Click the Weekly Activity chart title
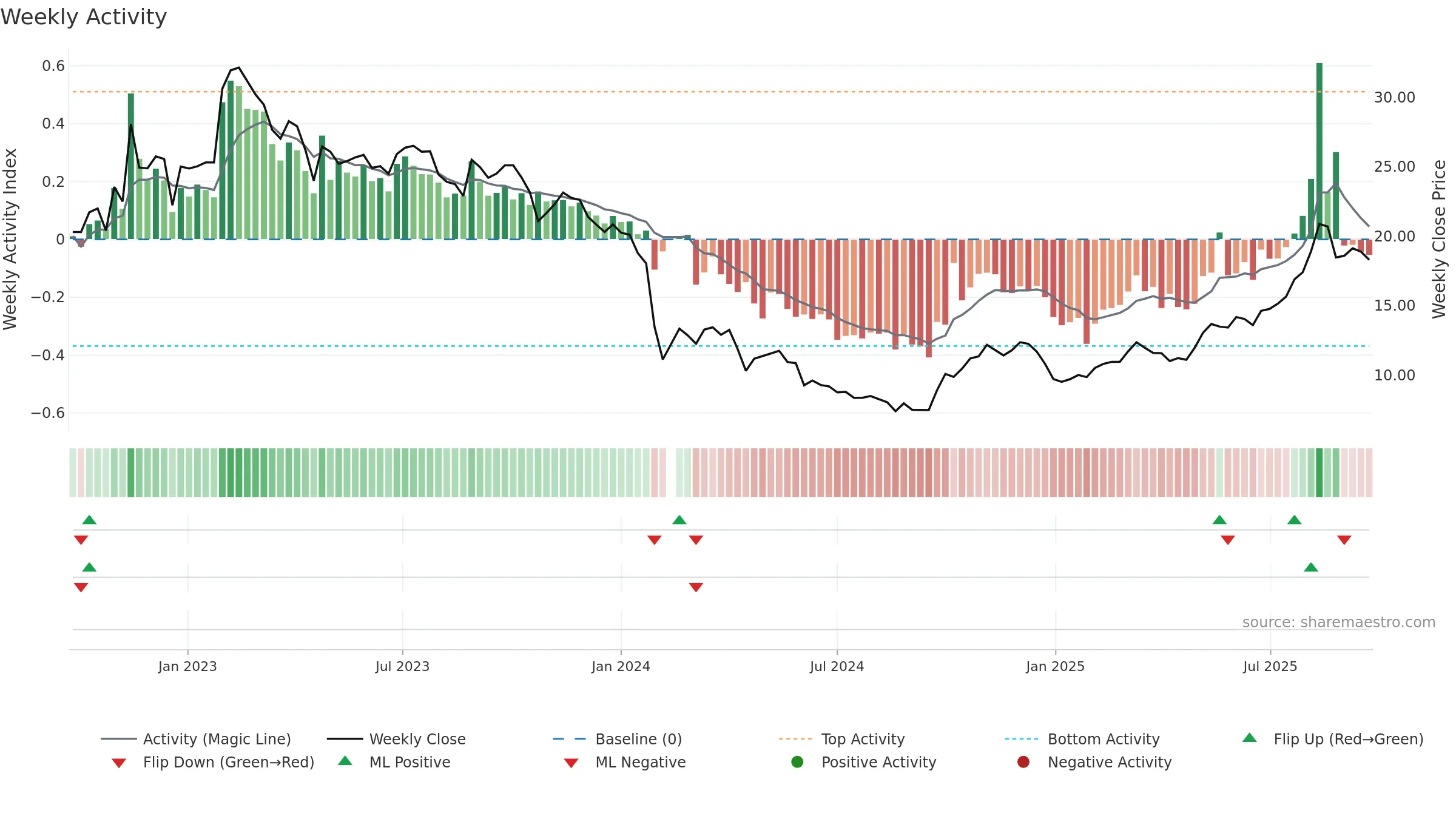The image size is (1456, 819). [x=84, y=17]
